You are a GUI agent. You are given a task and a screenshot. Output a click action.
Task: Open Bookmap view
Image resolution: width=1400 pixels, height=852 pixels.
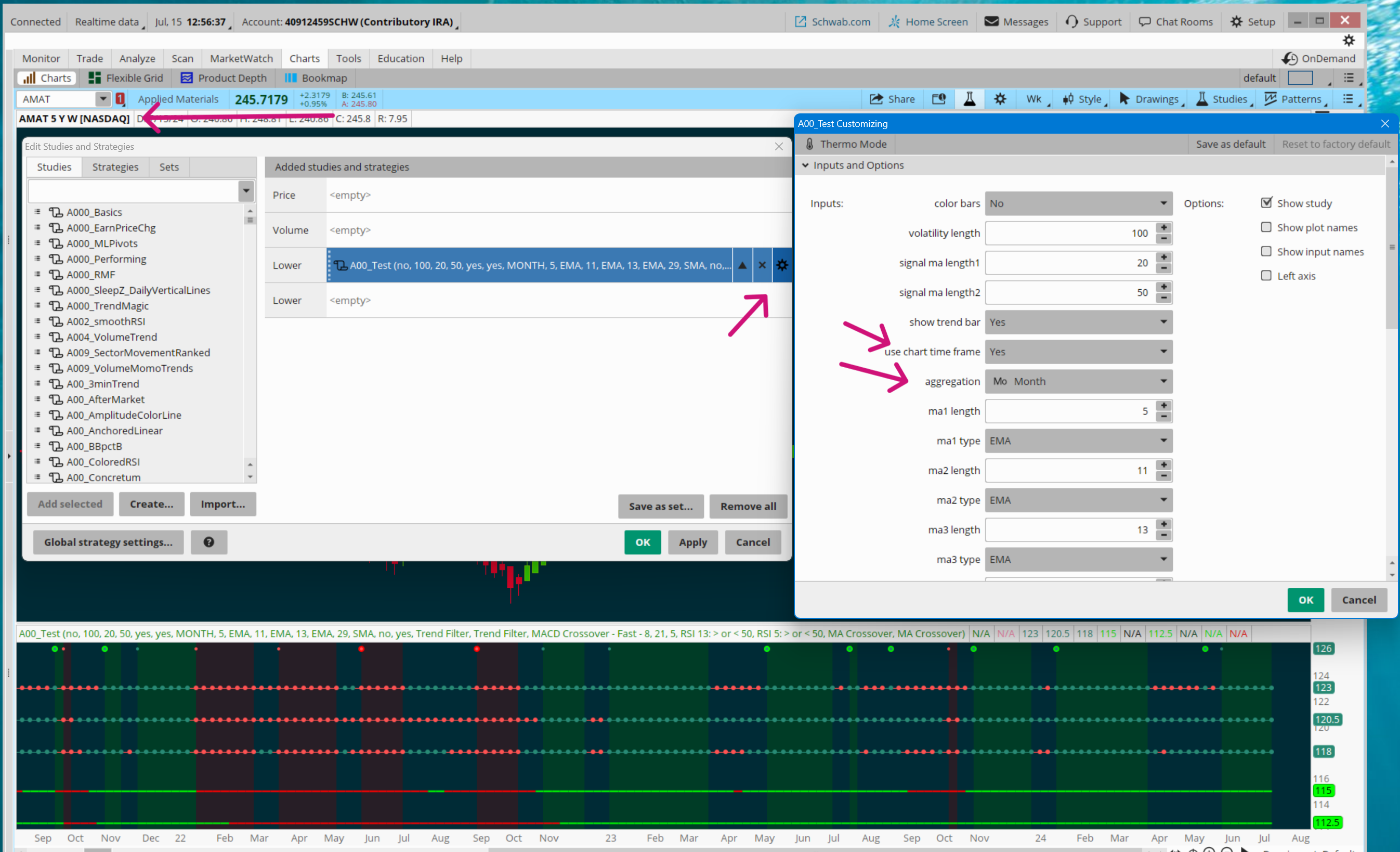[316, 78]
